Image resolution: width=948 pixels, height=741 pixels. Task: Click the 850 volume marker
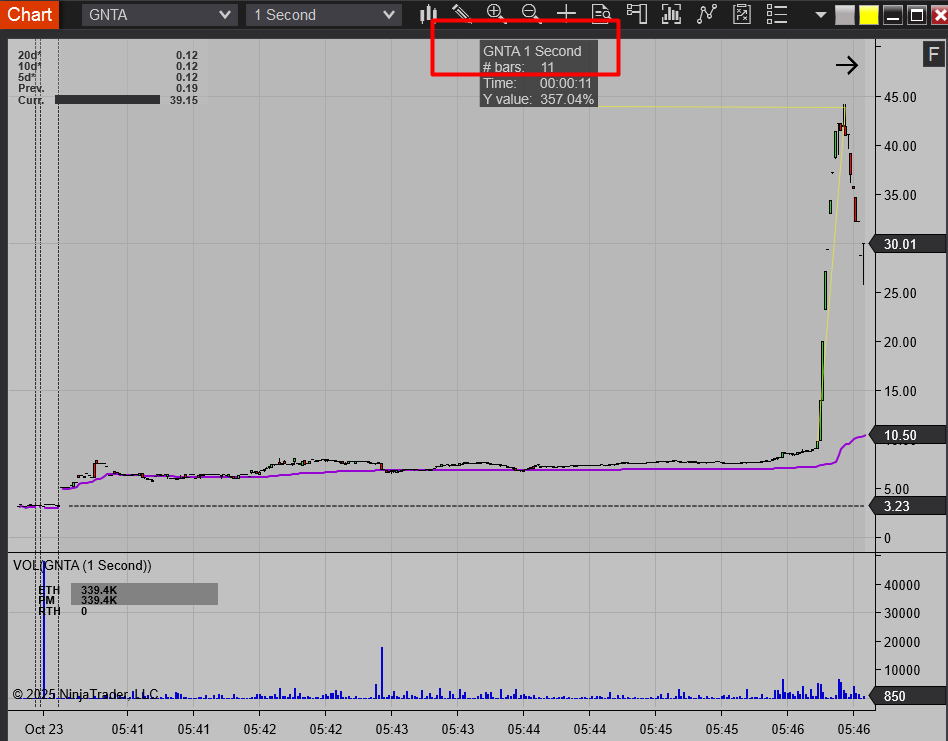(x=907, y=696)
